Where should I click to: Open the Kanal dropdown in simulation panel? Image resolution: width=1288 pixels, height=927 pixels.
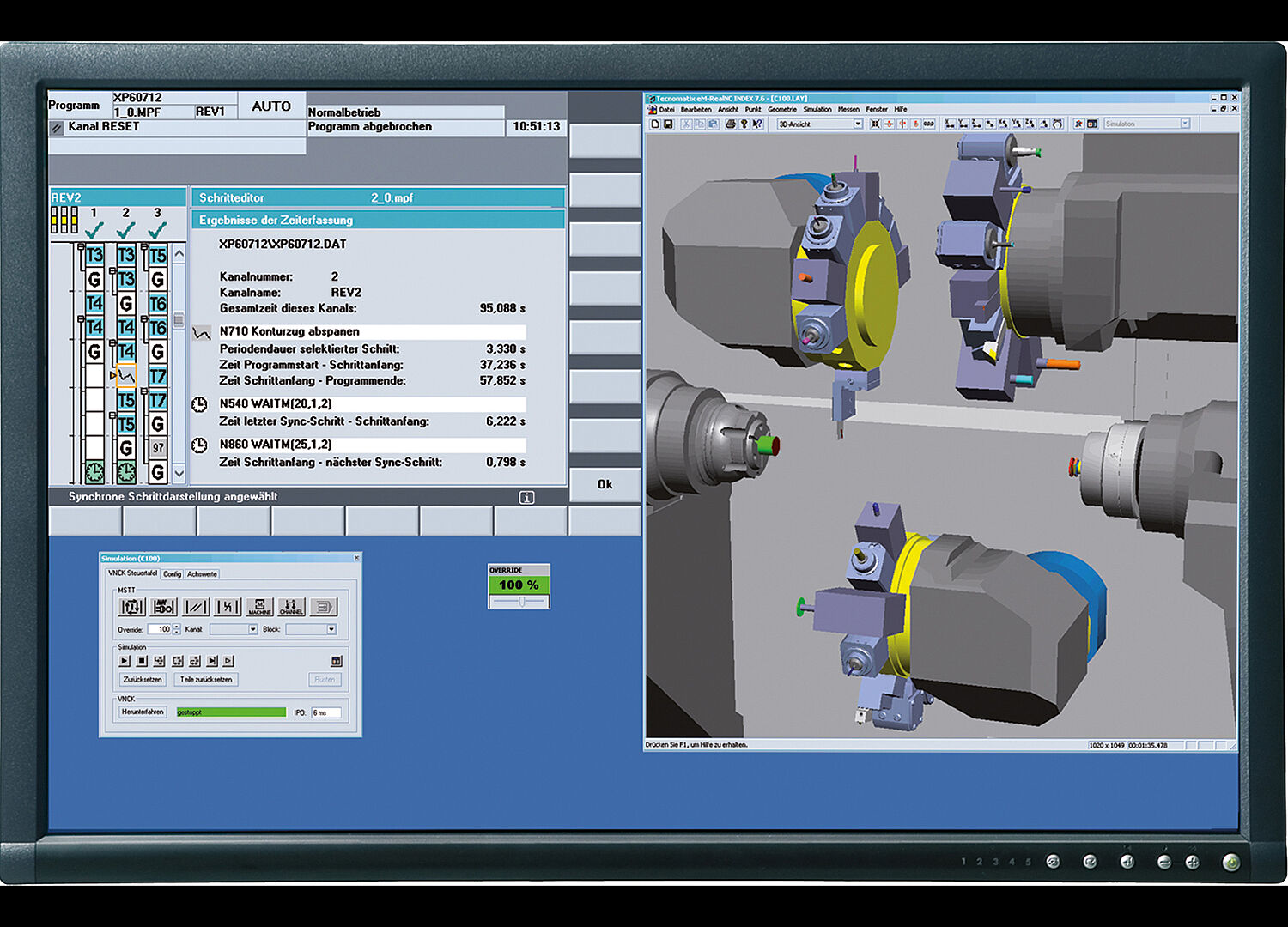(252, 629)
